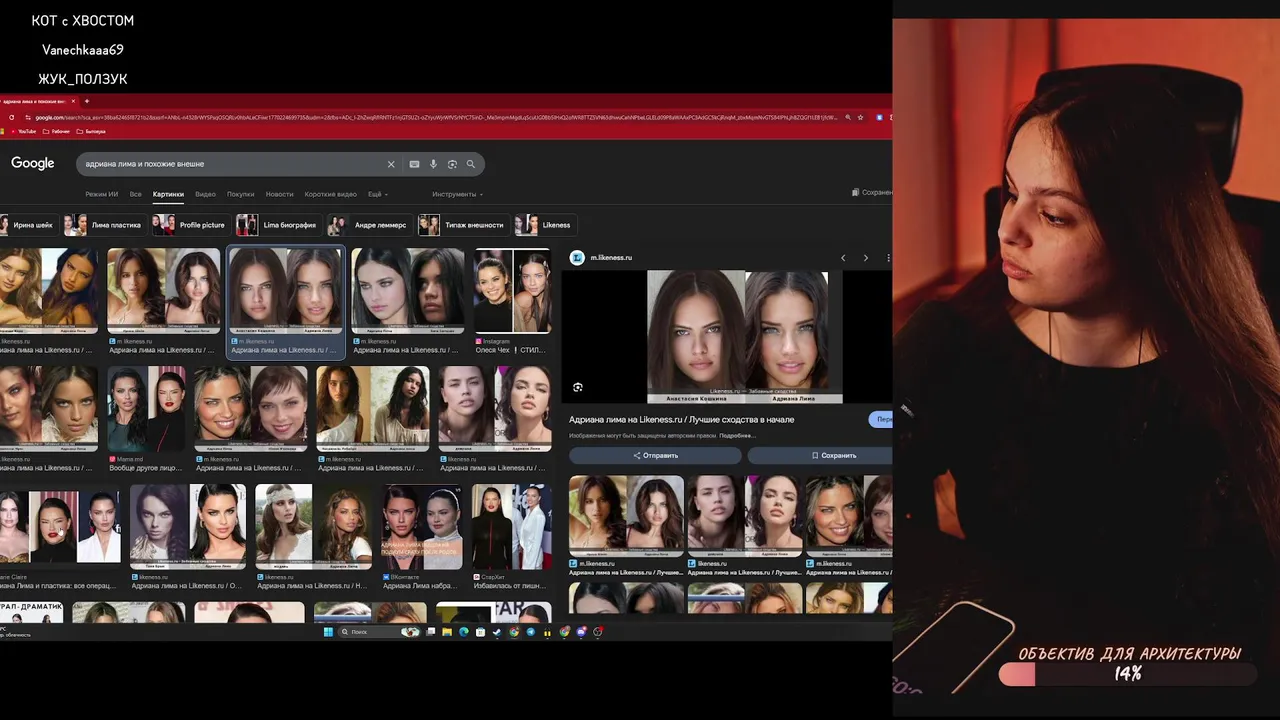Image resolution: width=1280 pixels, height=720 pixels.
Task: Filter by the Андре леммерс chip
Action: (x=368, y=225)
